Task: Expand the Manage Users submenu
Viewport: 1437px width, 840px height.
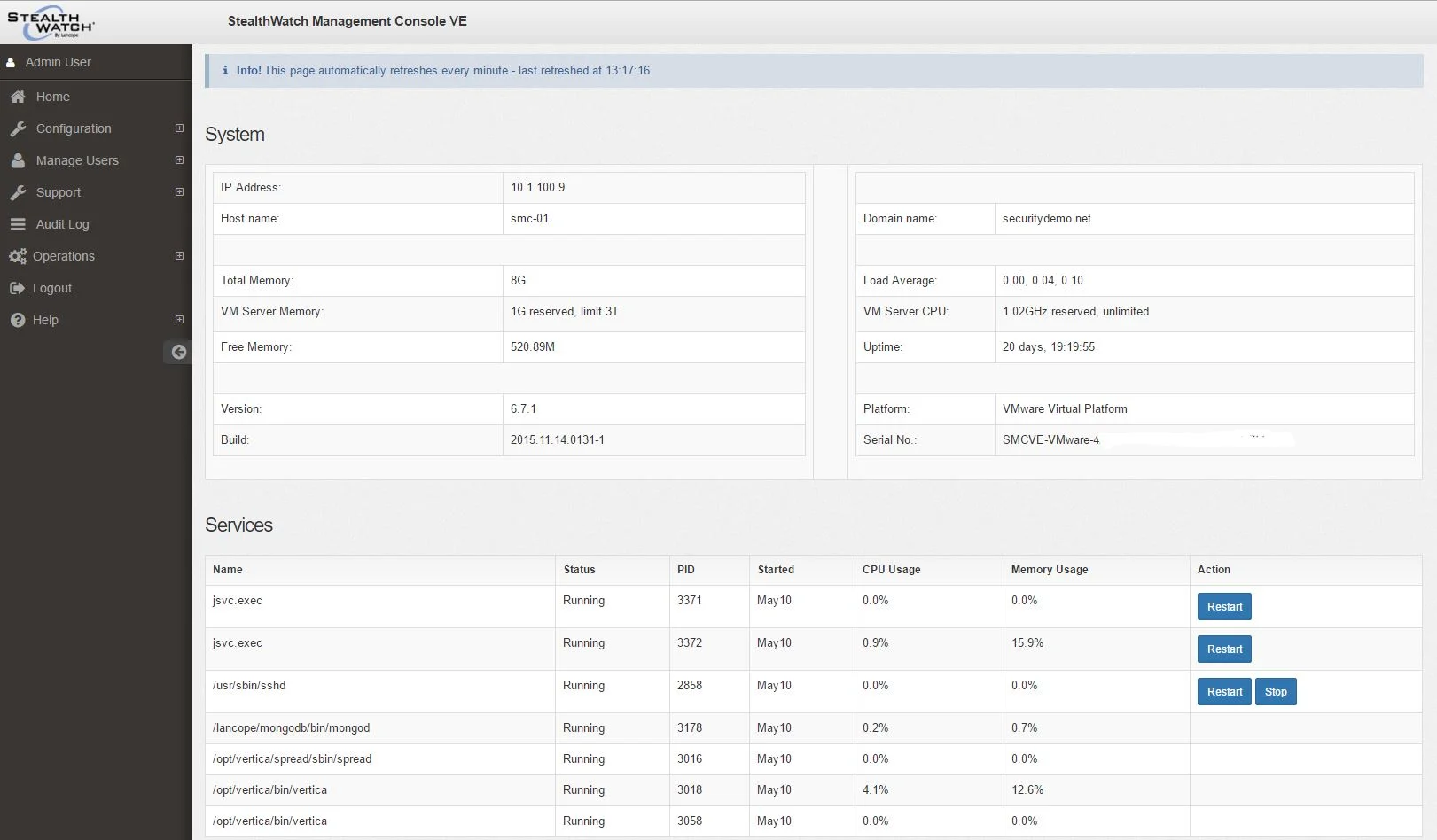Action: click(x=179, y=160)
